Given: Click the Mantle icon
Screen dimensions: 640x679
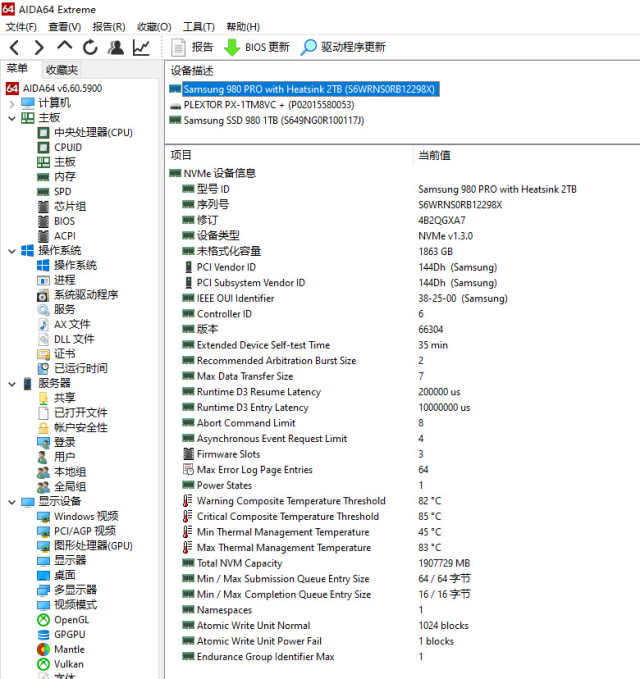Looking at the screenshot, I should [43, 650].
